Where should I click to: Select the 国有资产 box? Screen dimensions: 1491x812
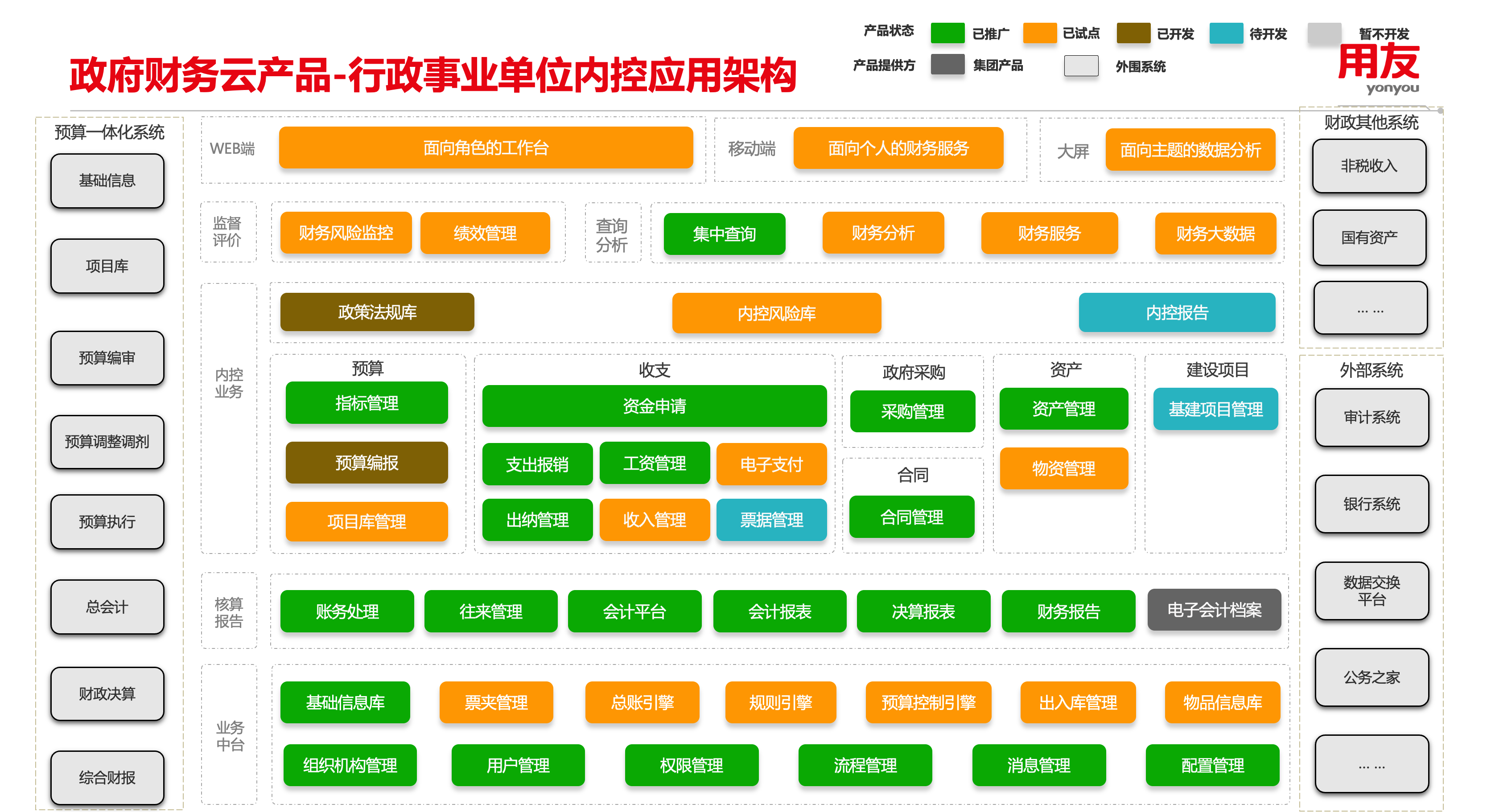1369,237
